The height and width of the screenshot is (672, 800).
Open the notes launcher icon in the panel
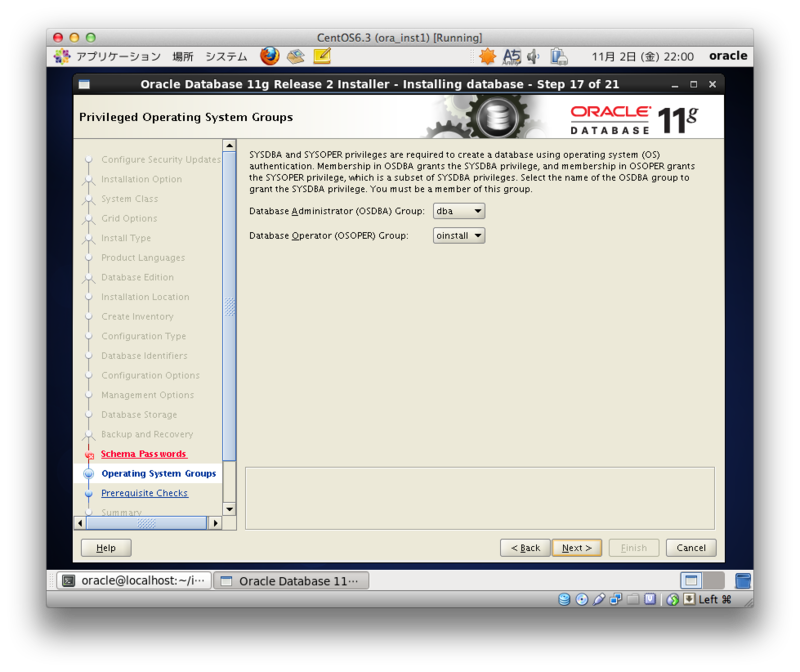click(x=322, y=56)
